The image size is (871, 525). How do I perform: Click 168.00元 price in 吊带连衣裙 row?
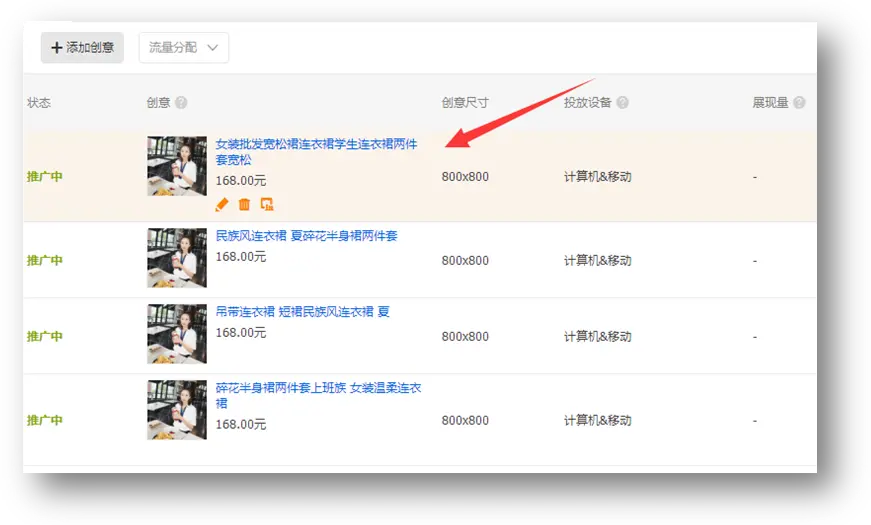pos(241,333)
